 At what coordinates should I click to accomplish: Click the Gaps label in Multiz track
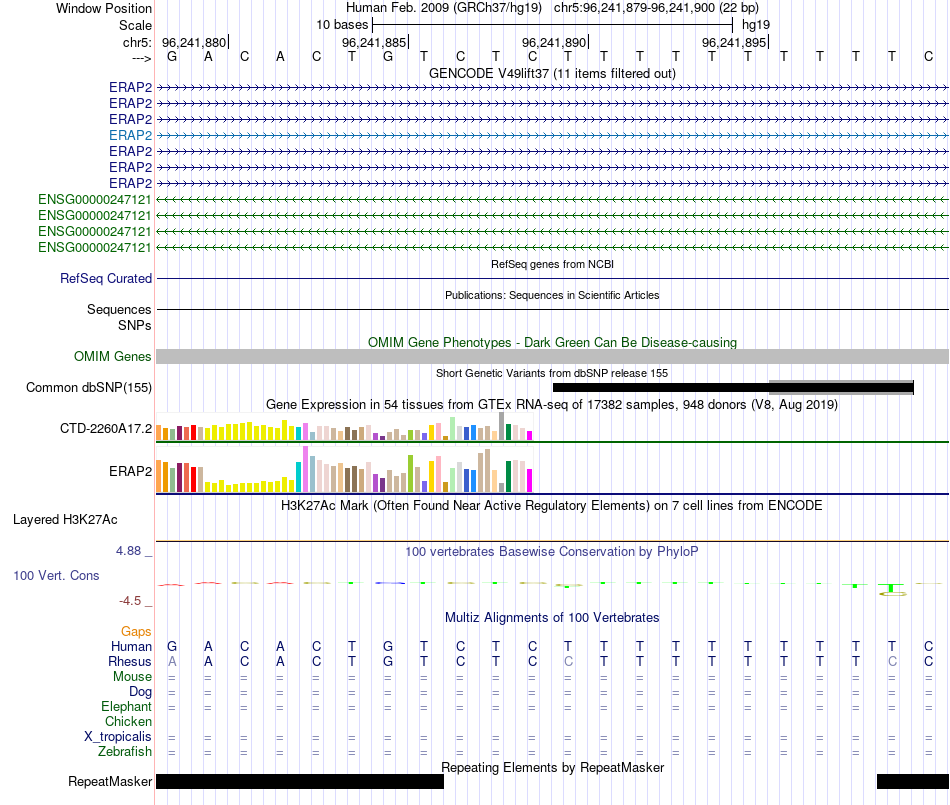(x=136, y=632)
